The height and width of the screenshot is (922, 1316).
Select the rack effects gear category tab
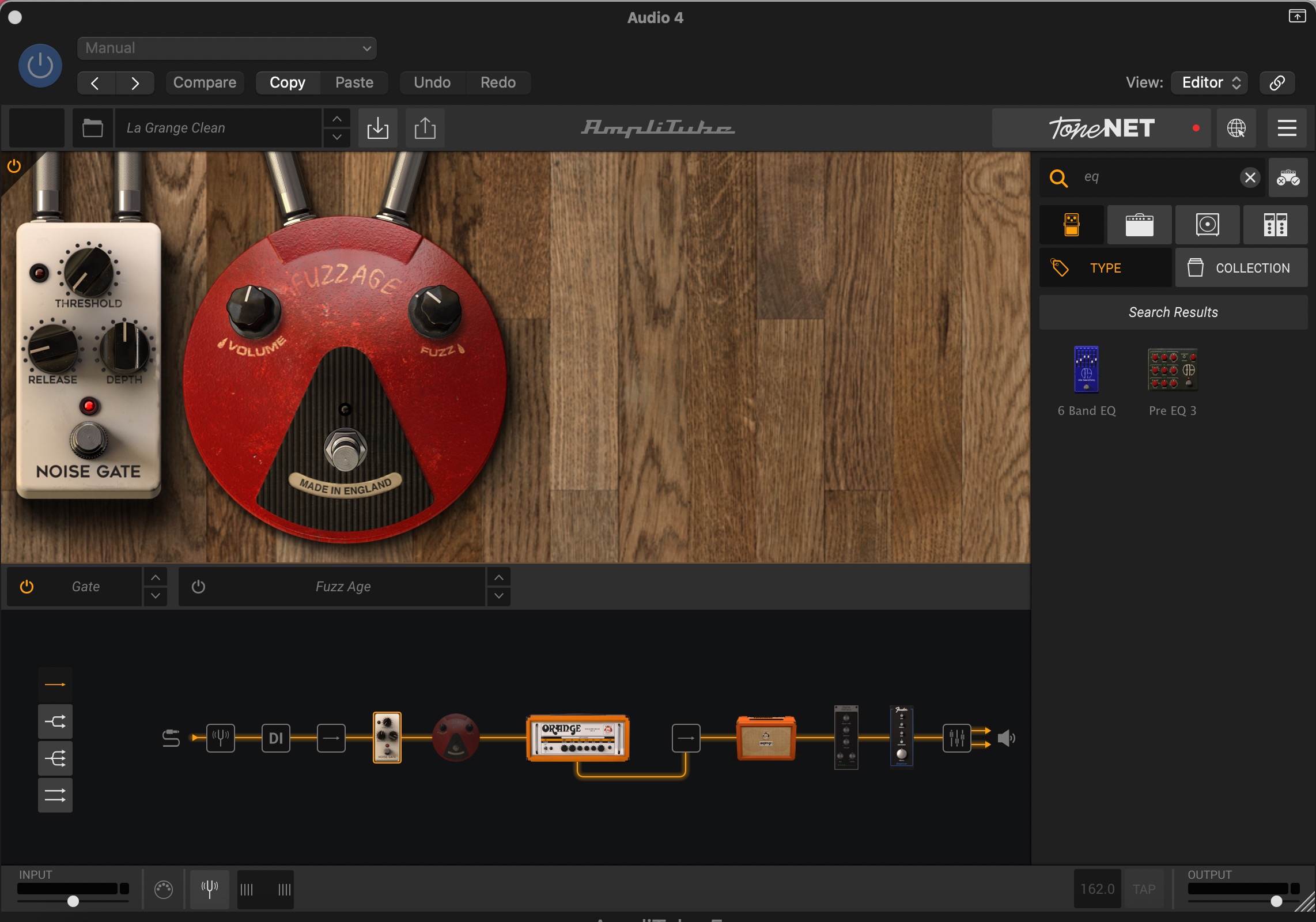point(1275,225)
